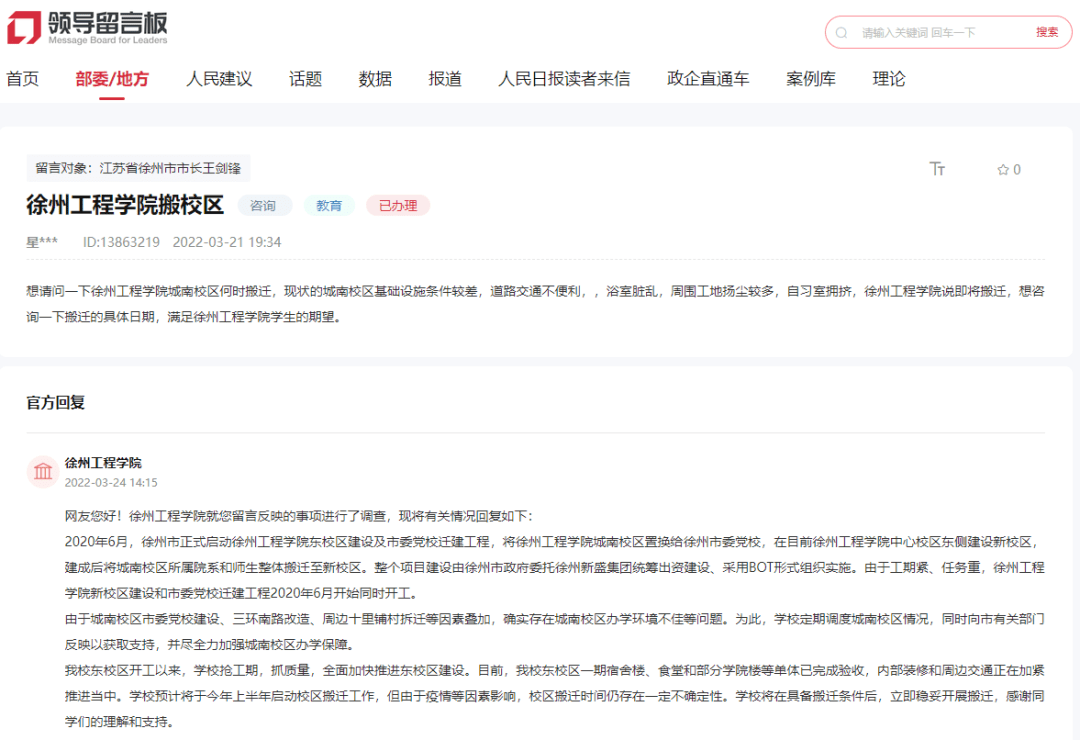Click the post time 2022-03-21 19:34
This screenshot has width=1080, height=740.
[x=227, y=242]
